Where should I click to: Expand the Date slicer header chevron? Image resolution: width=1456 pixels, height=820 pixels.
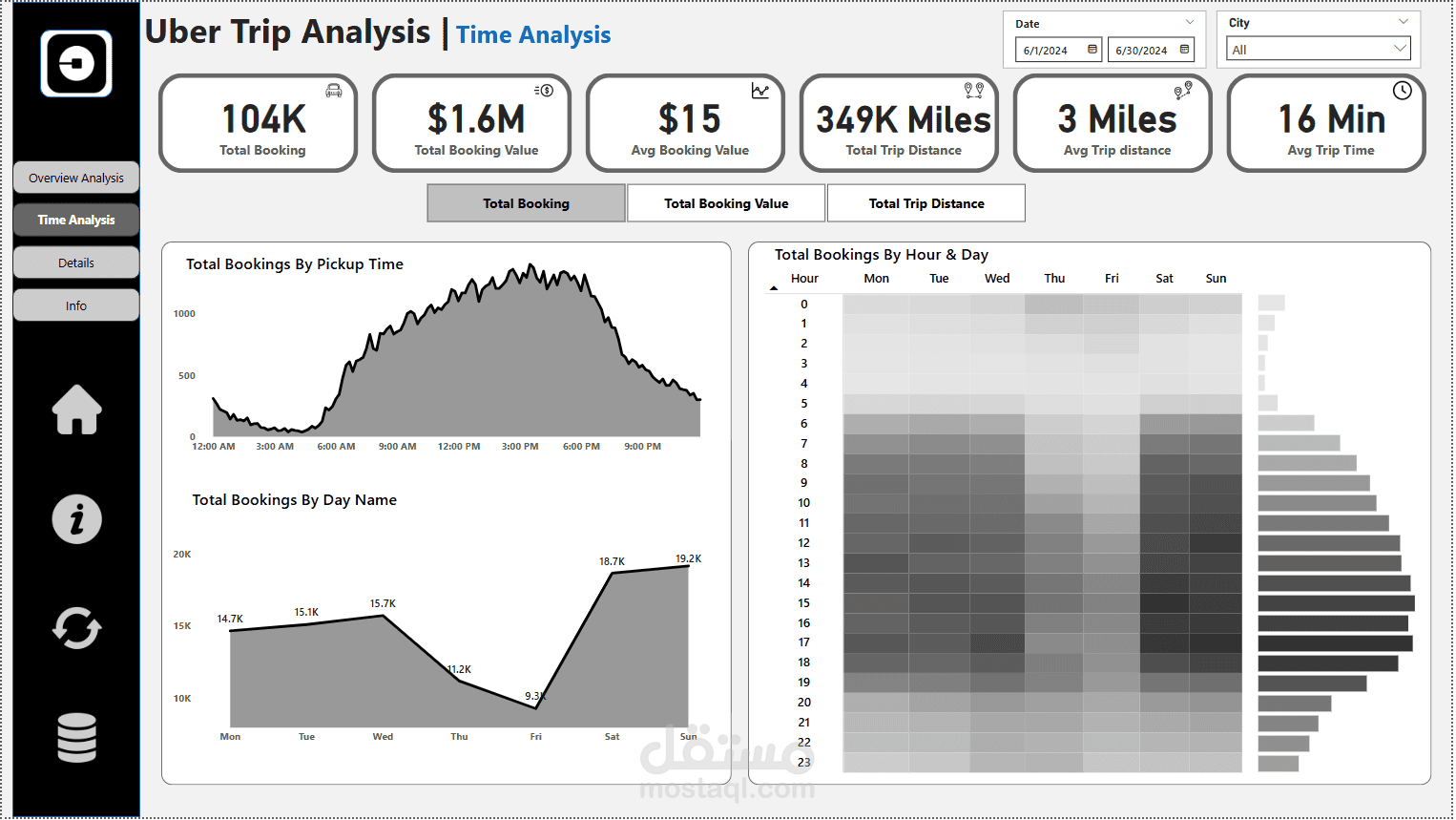click(1190, 22)
